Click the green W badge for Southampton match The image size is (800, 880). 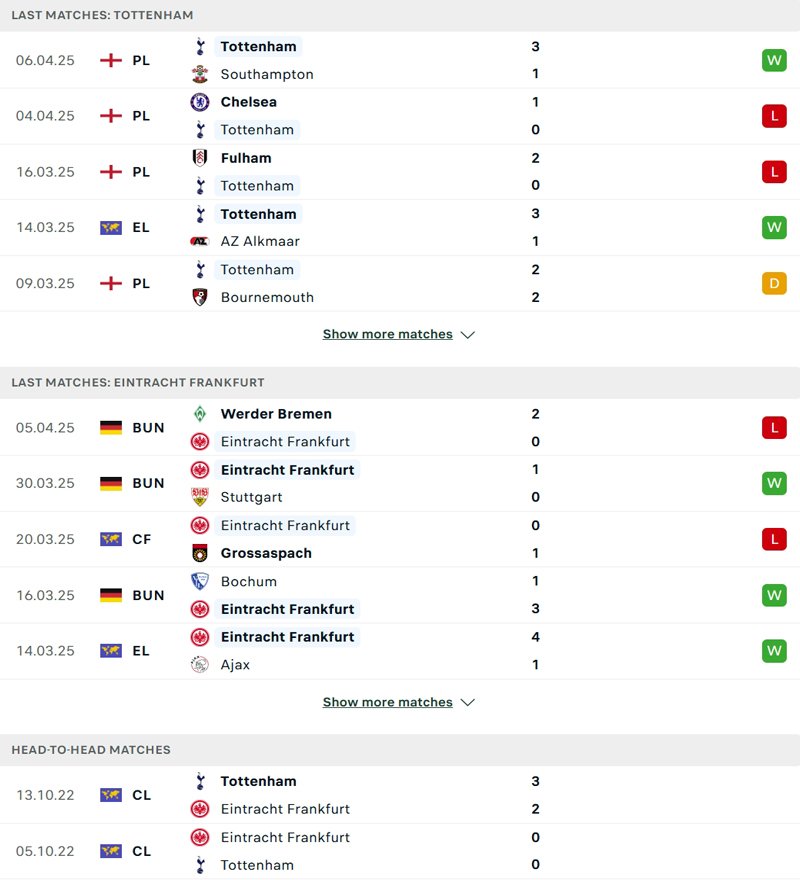pos(774,60)
